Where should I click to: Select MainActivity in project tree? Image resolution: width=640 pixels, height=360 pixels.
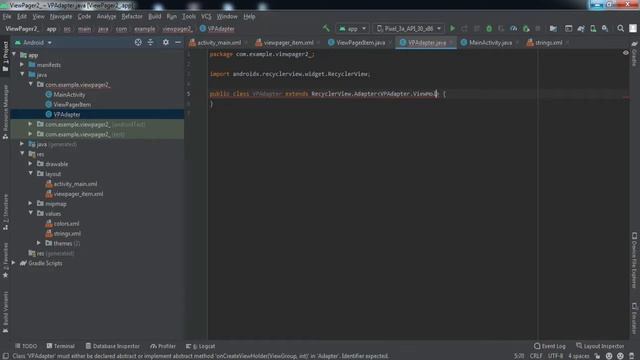(69, 94)
